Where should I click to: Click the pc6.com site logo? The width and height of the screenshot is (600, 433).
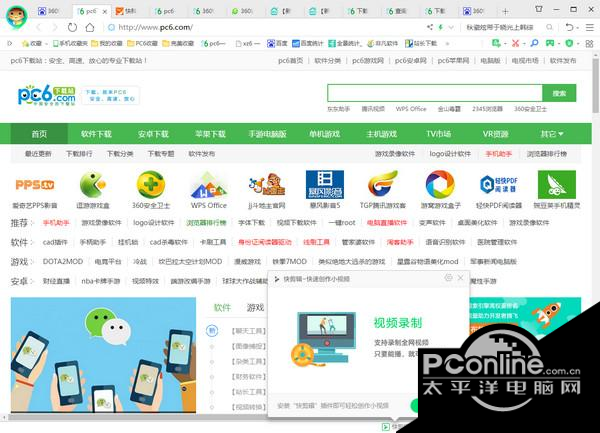click(x=47, y=94)
